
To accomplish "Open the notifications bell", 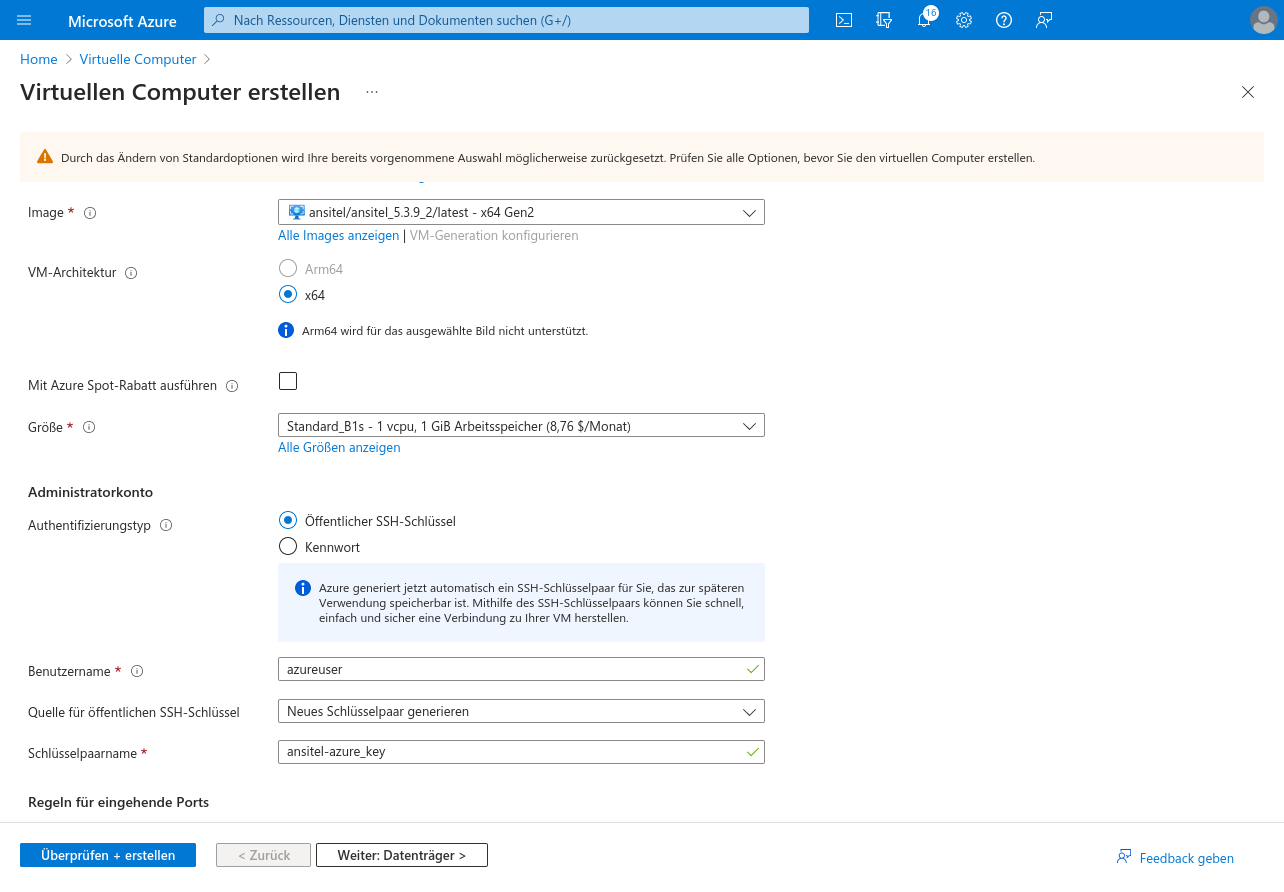I will [924, 20].
